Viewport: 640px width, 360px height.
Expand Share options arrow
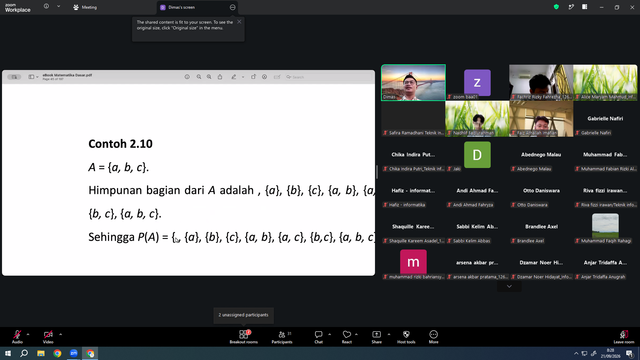(x=389, y=334)
